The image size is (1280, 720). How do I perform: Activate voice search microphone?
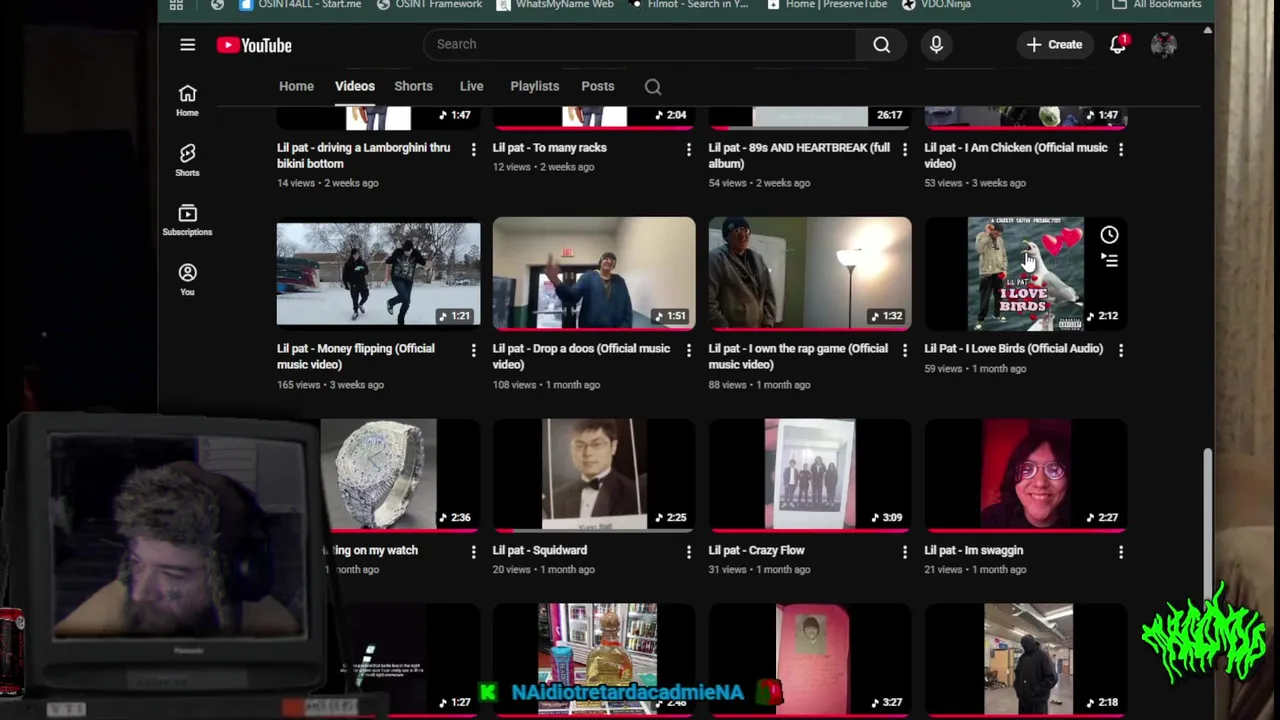936,44
